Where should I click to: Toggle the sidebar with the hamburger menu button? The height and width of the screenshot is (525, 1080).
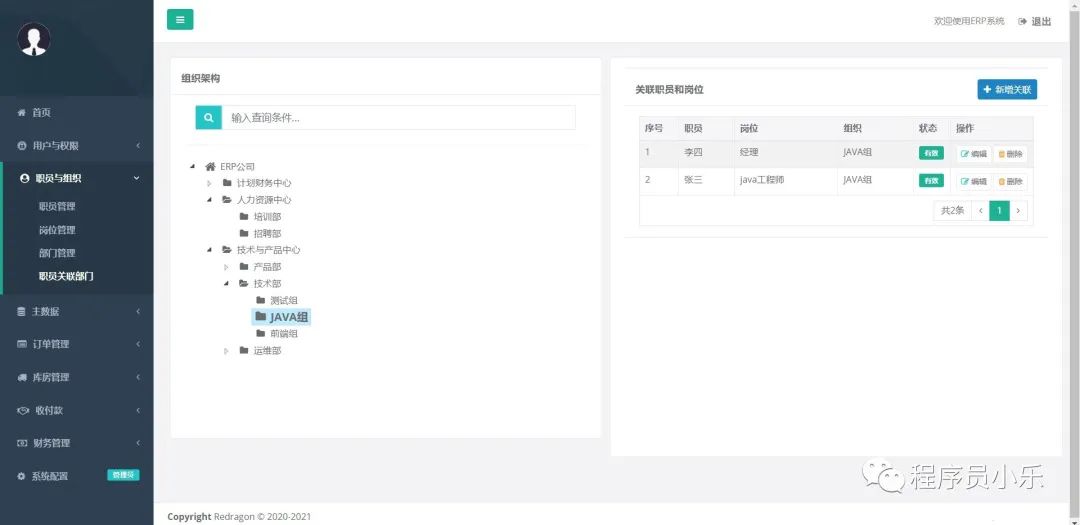[x=180, y=19]
